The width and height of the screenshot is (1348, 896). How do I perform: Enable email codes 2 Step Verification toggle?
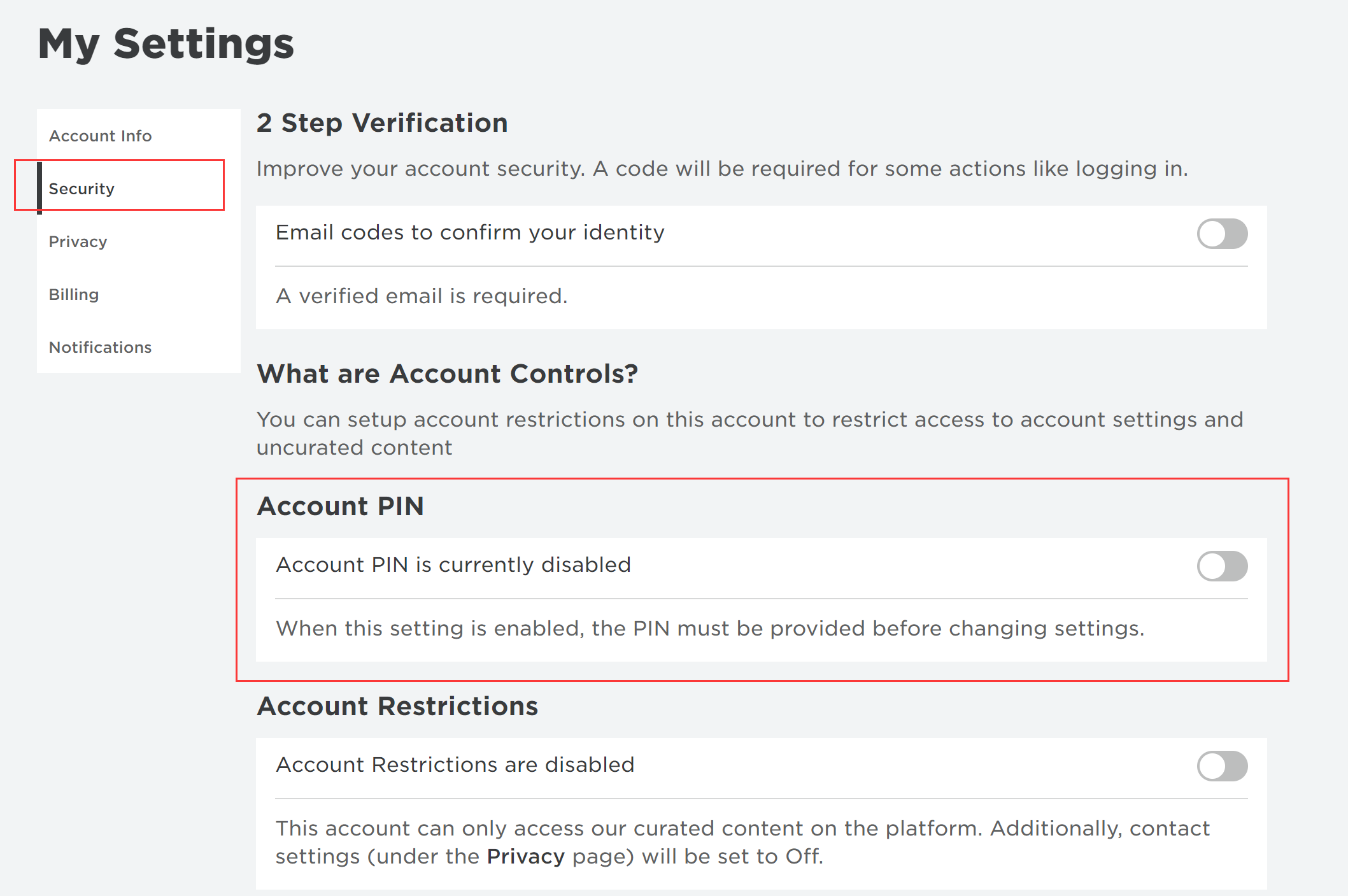click(x=1221, y=234)
